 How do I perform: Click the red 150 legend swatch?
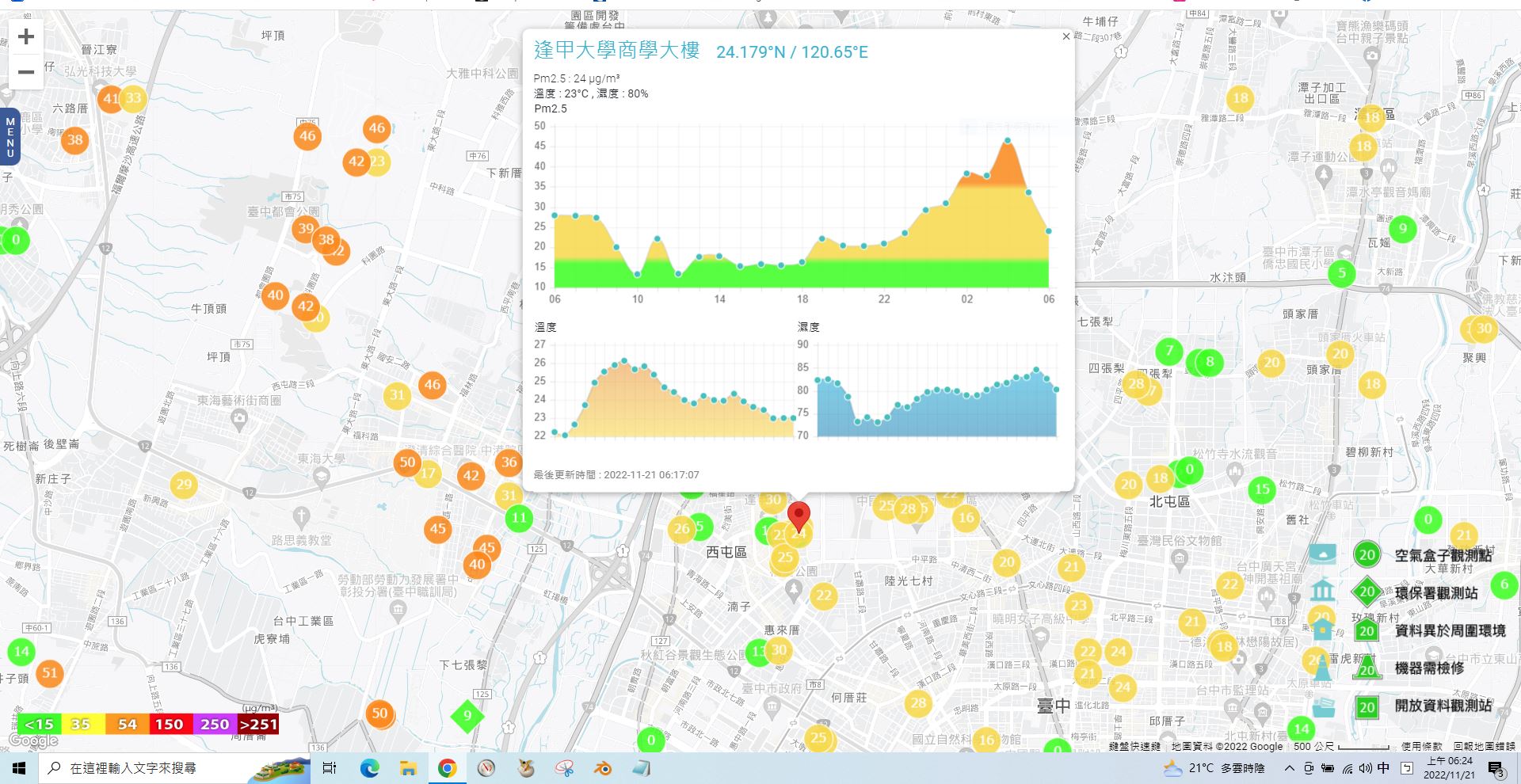click(170, 724)
